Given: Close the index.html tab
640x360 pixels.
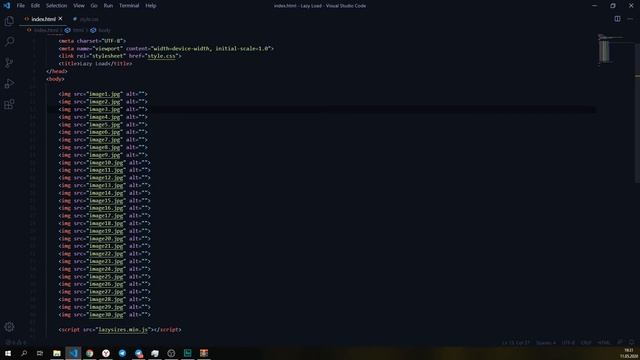Looking at the screenshot, I should (60, 19).
